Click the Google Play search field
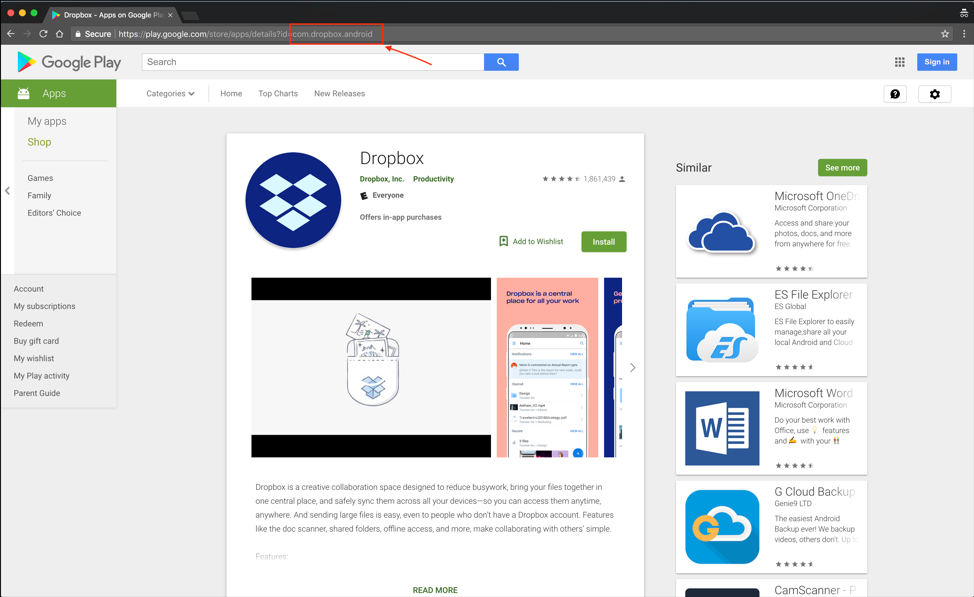Viewport: 974px width, 597px height. click(x=313, y=62)
